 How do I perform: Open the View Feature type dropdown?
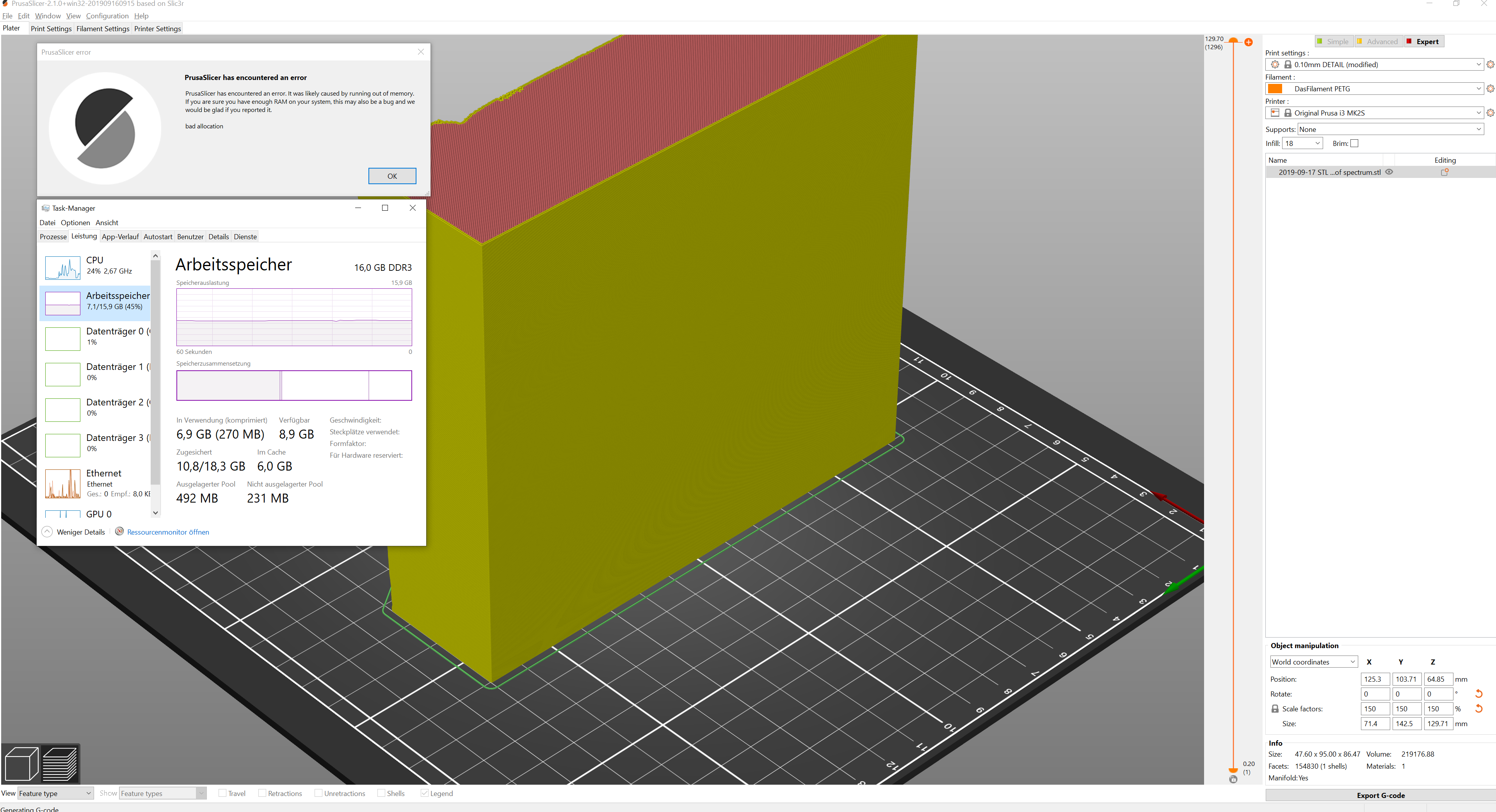55,793
